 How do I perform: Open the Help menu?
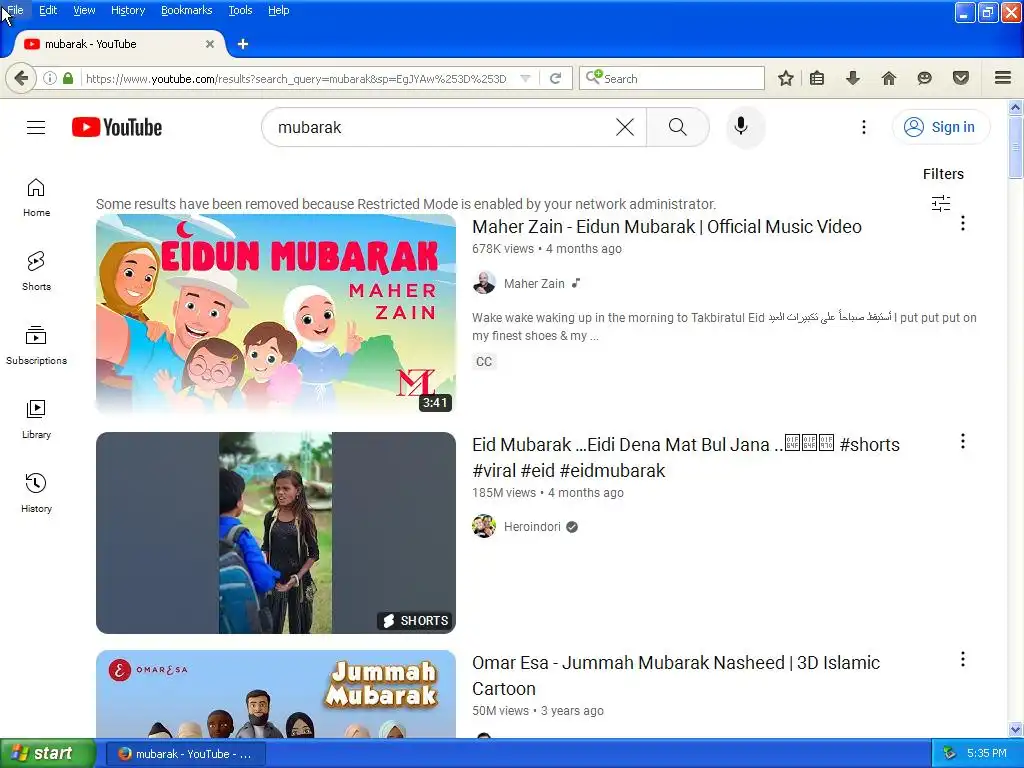tap(279, 10)
